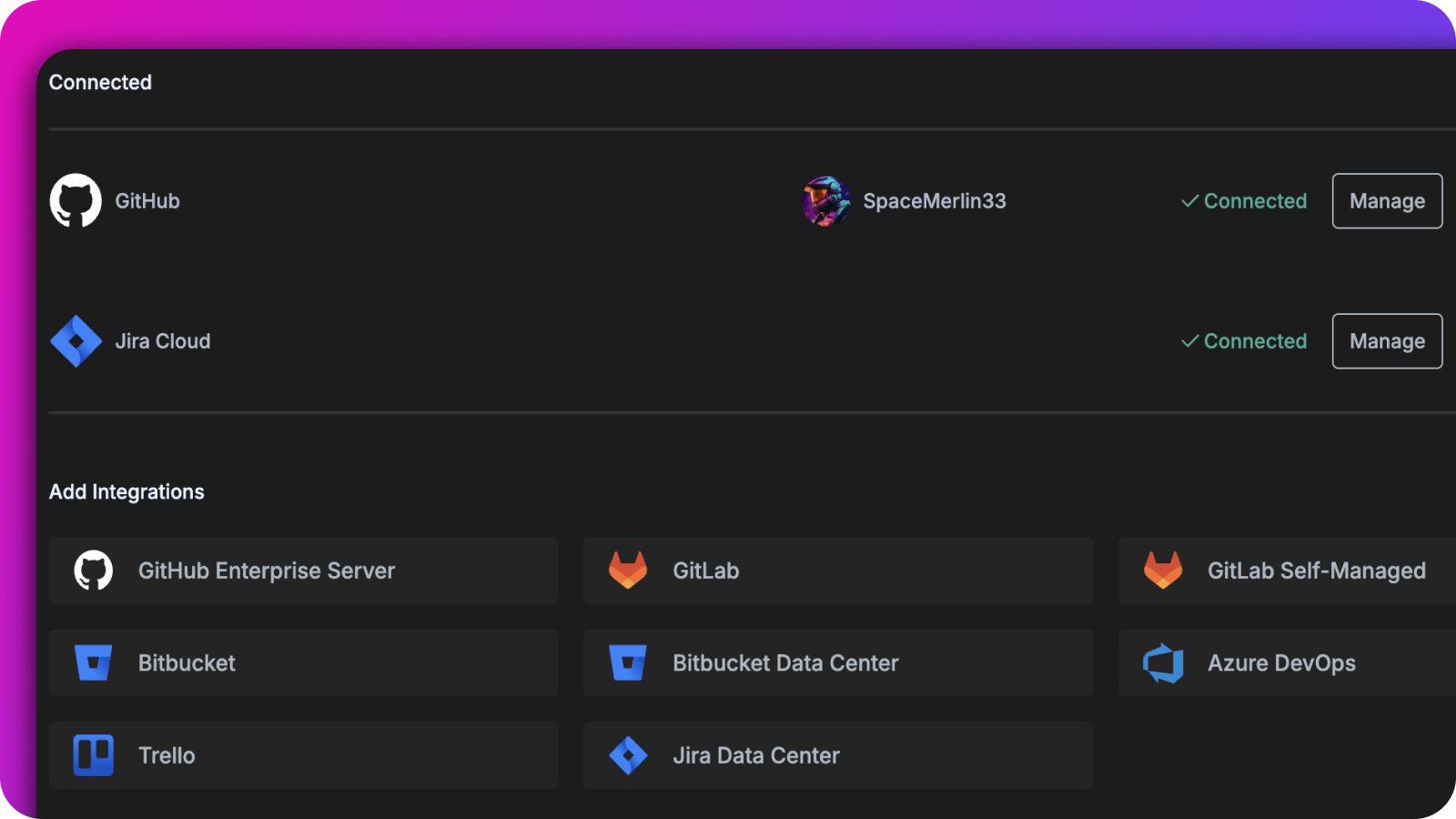The width and height of the screenshot is (1456, 819).
Task: Click the GitHub Enterprise Server octocat icon
Action: 94,571
